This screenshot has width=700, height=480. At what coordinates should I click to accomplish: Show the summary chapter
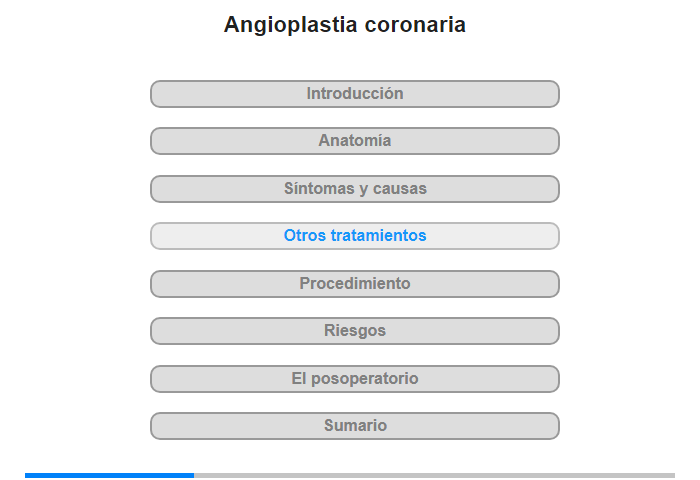(355, 426)
